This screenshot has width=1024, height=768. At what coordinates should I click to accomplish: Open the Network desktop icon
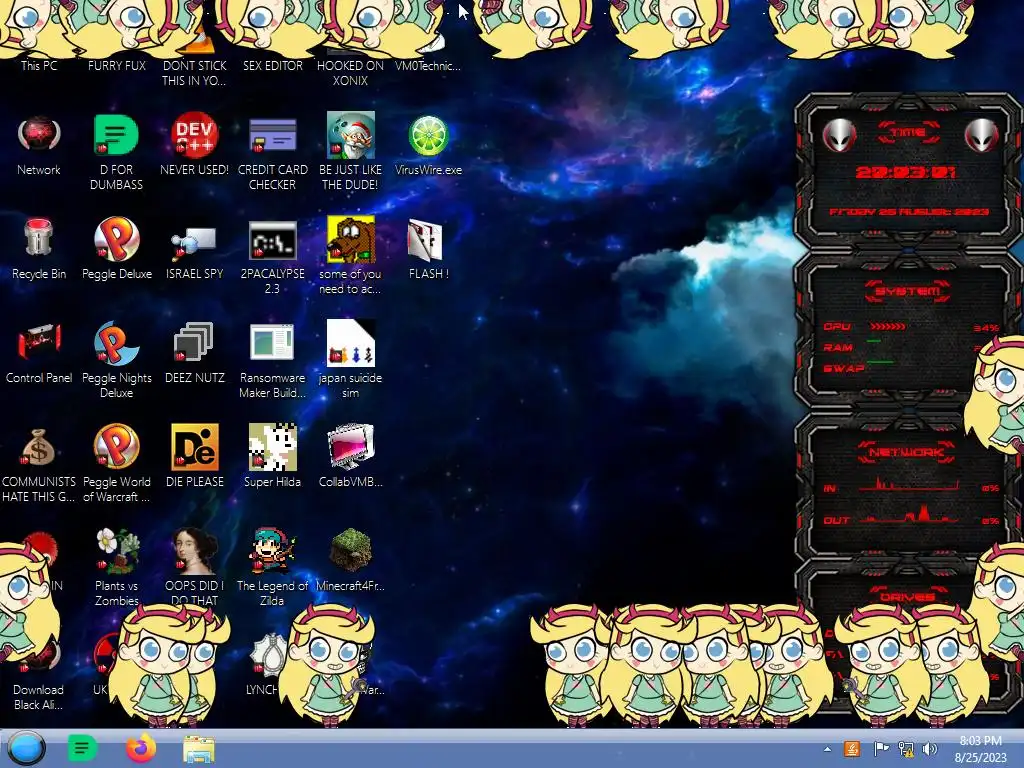coord(39,136)
